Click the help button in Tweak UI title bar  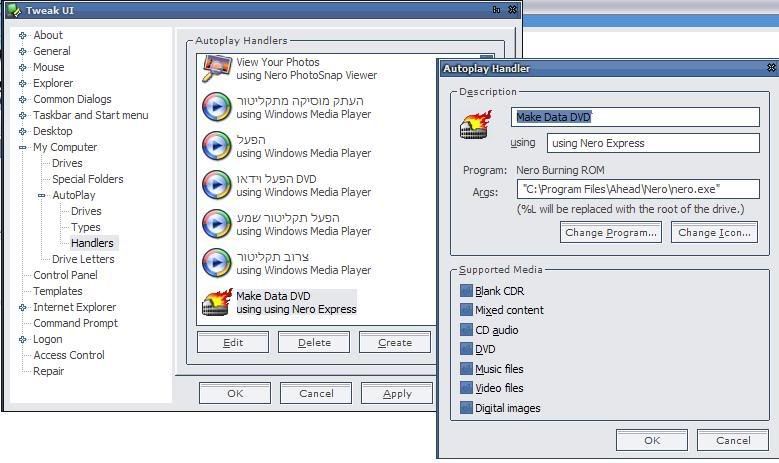coord(496,10)
